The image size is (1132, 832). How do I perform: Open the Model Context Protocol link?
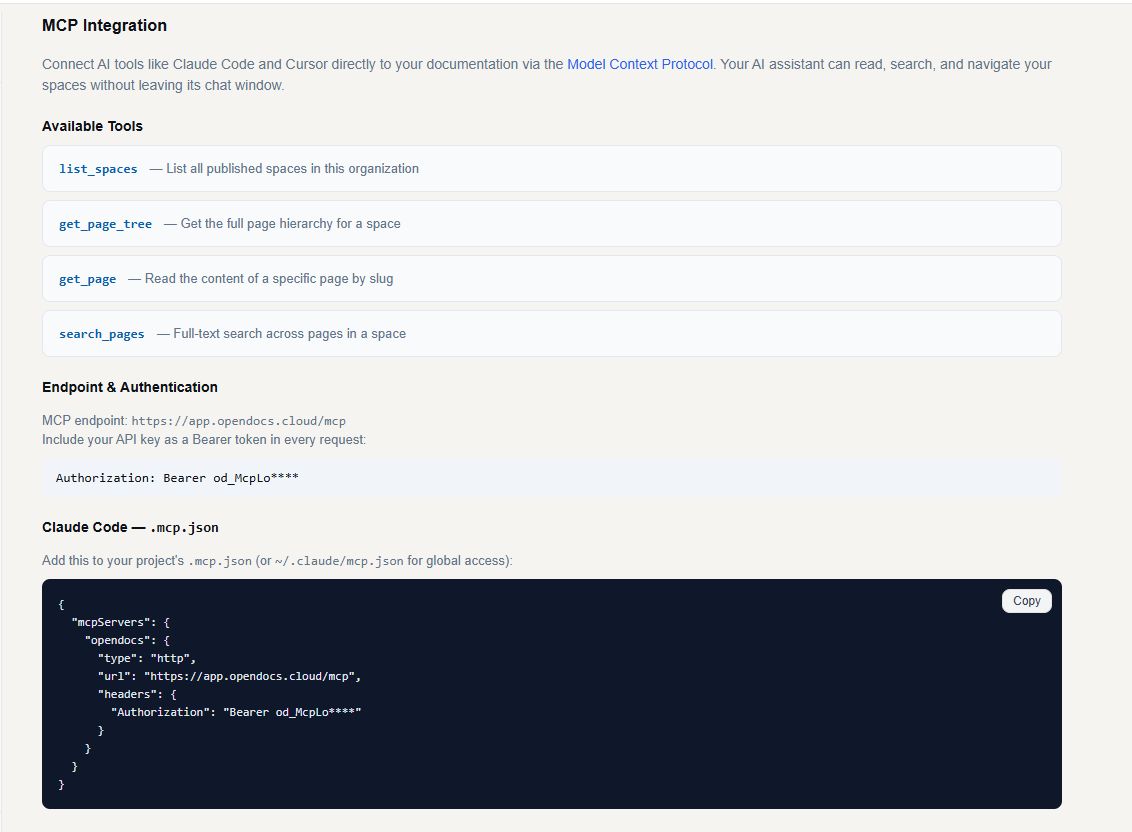pos(640,63)
